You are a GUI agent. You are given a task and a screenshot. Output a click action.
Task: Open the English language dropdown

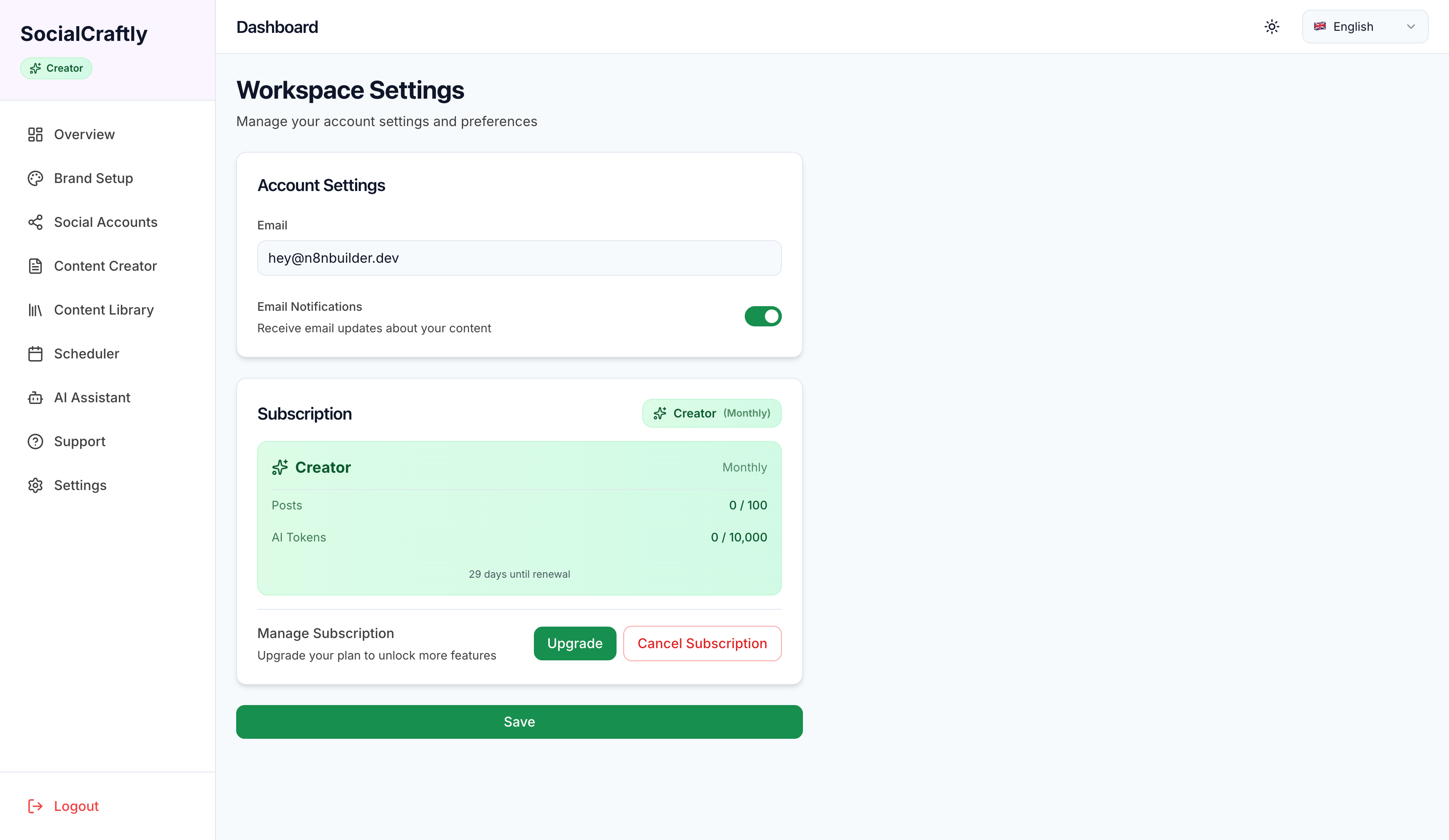pyautogui.click(x=1365, y=27)
